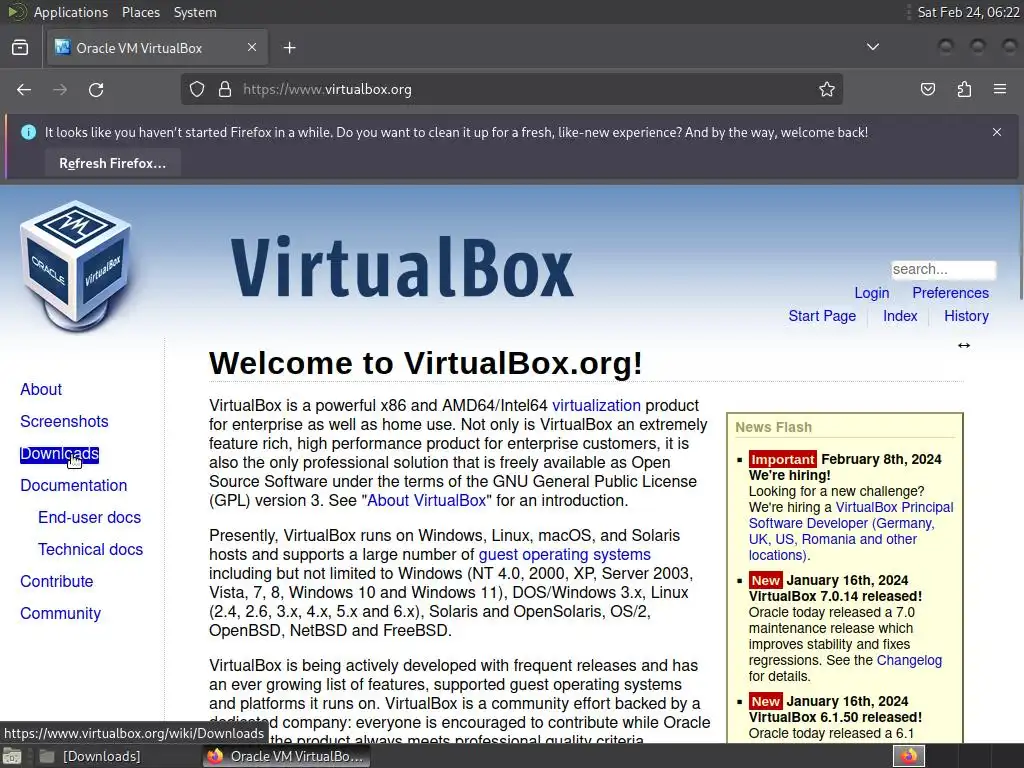Reload the page with the refresh icon
Image resolution: width=1024 pixels, height=768 pixels.
tap(96, 89)
